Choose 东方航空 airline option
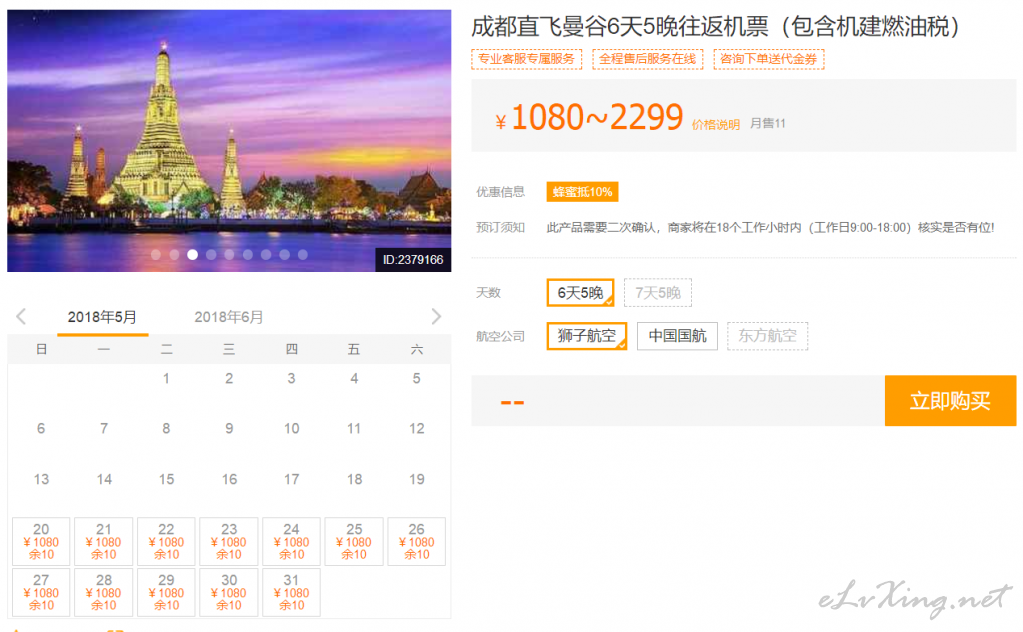The width and height of the screenshot is (1023, 632). [767, 336]
